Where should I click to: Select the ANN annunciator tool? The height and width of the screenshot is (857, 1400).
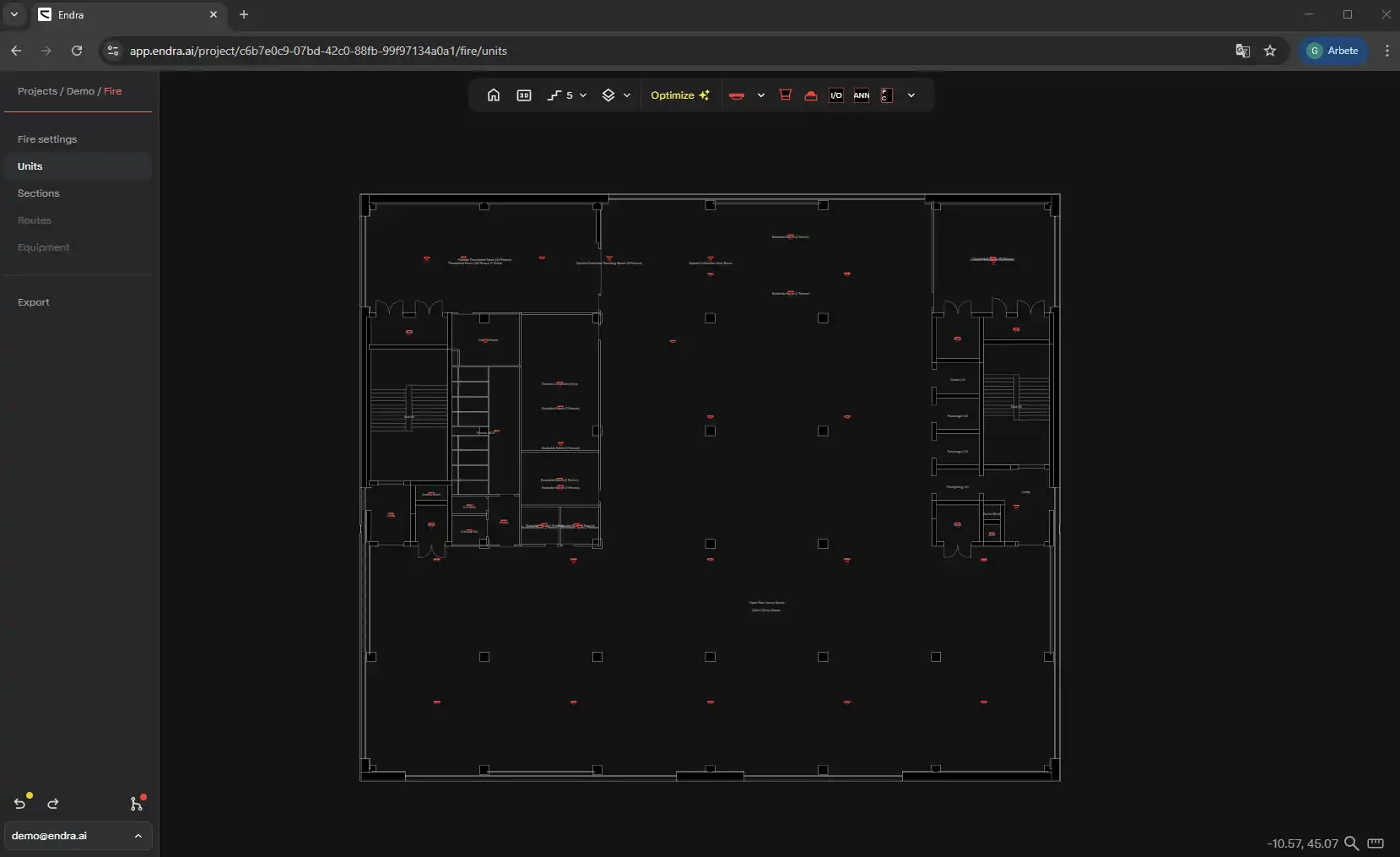point(862,95)
